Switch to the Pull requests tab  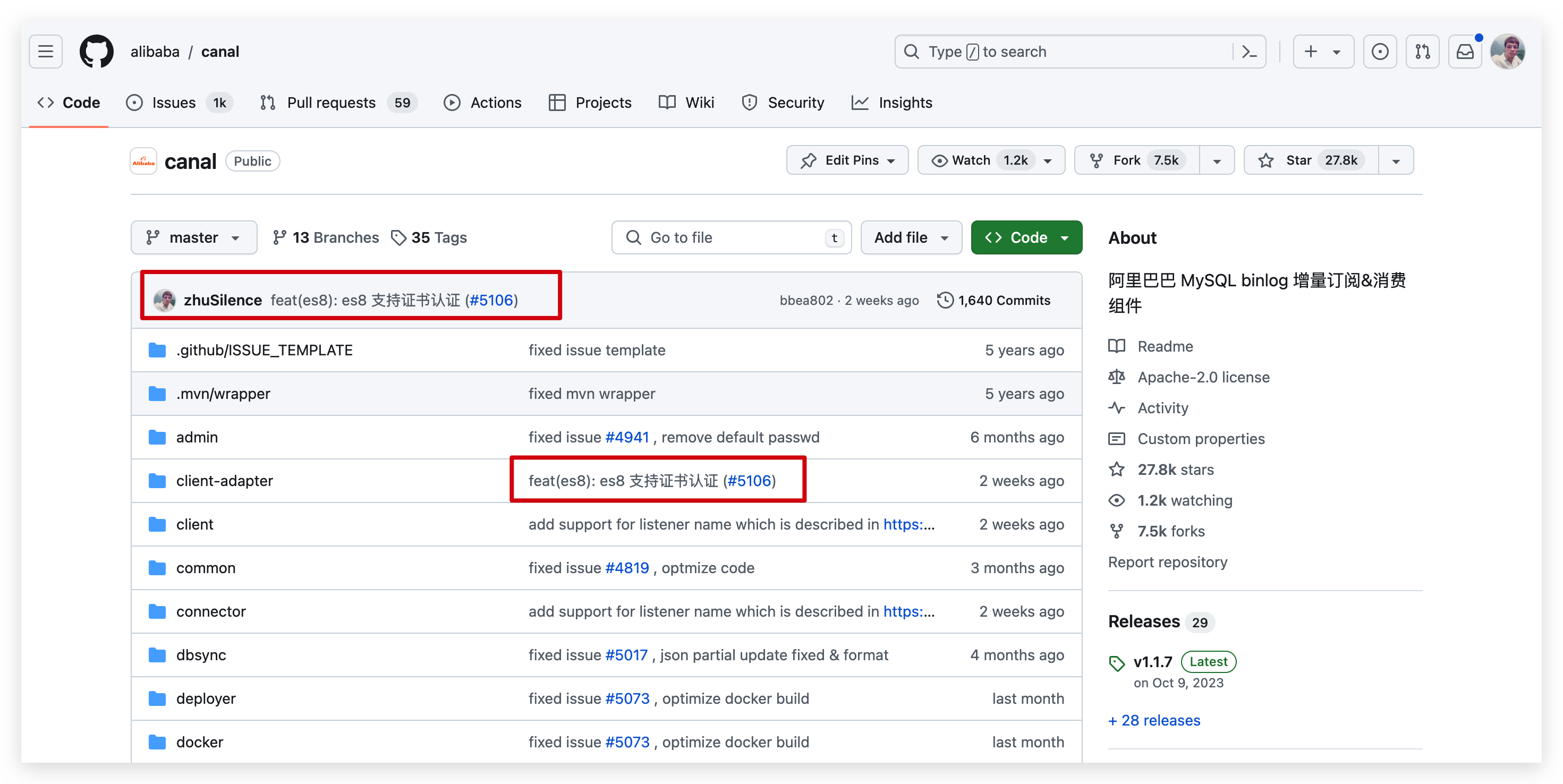330,103
